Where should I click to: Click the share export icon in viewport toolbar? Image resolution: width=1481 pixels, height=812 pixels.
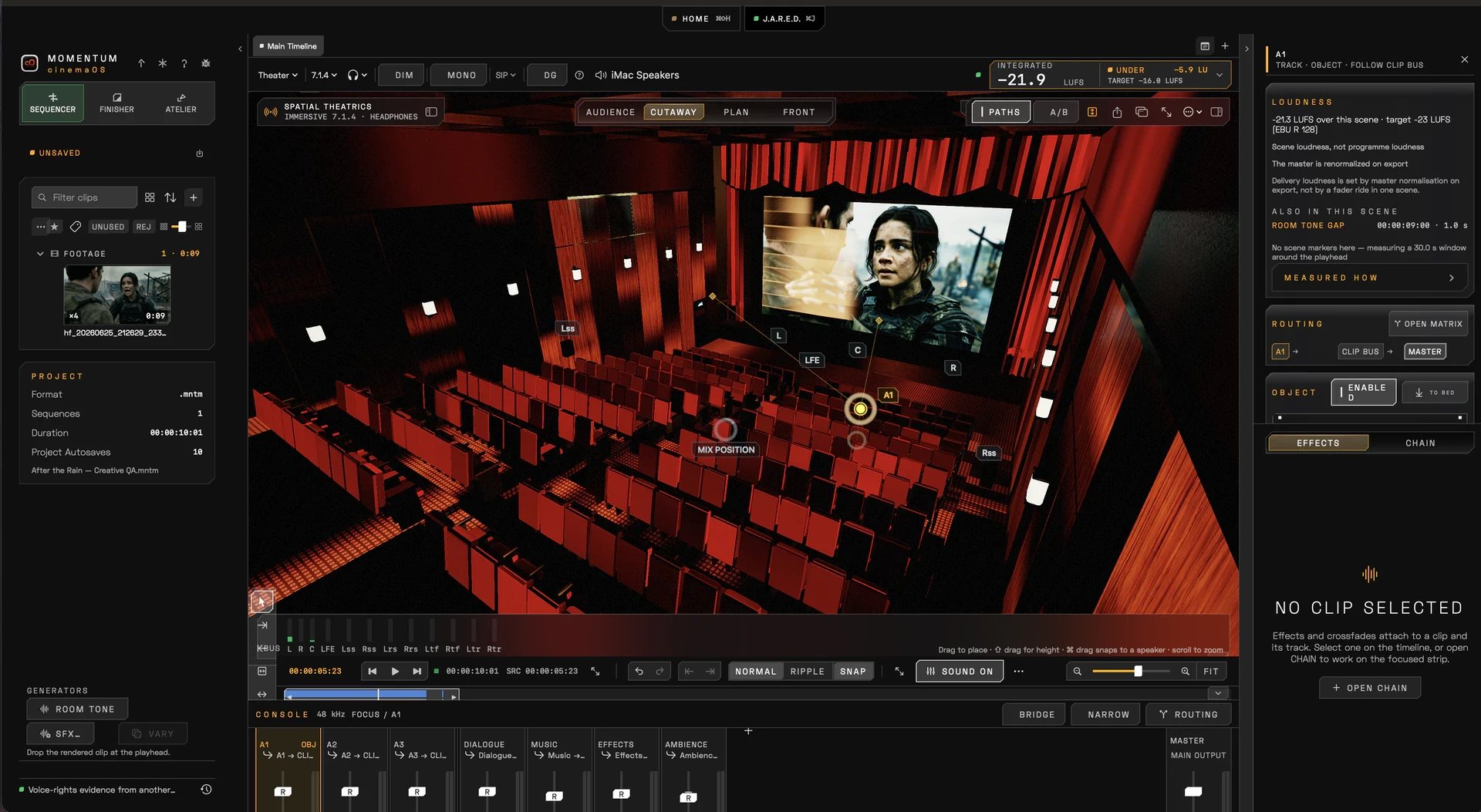coord(1117,112)
